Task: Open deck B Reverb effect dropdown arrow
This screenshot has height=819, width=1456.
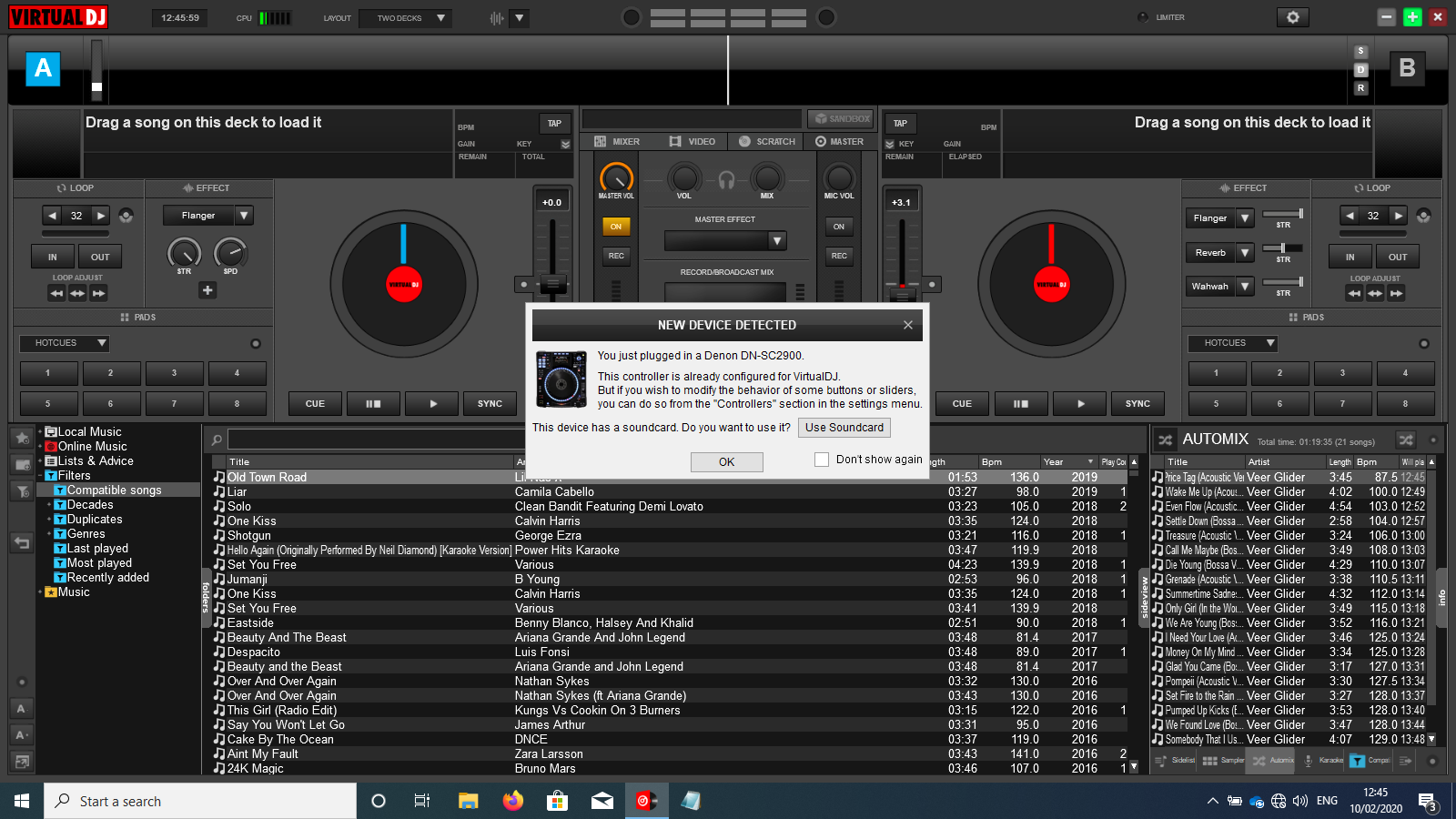Action: pos(1245,252)
